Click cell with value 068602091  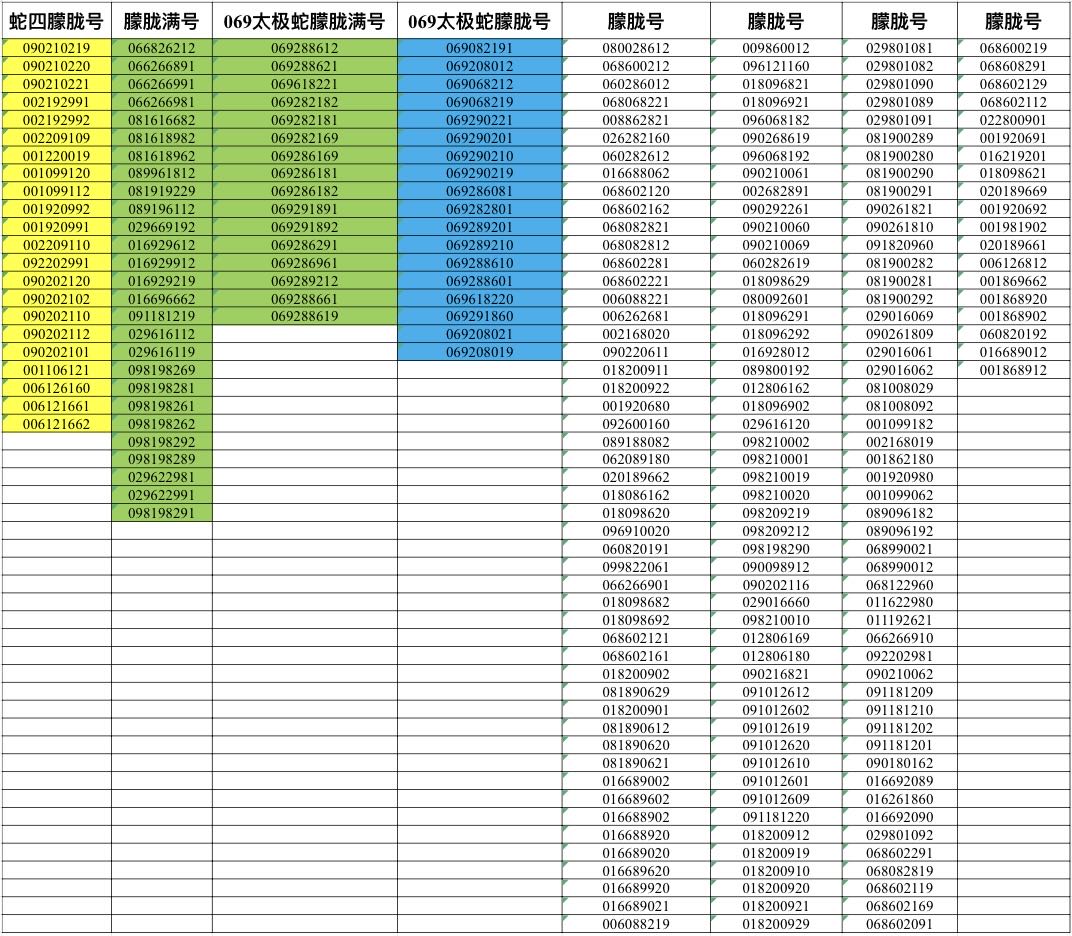click(x=899, y=924)
